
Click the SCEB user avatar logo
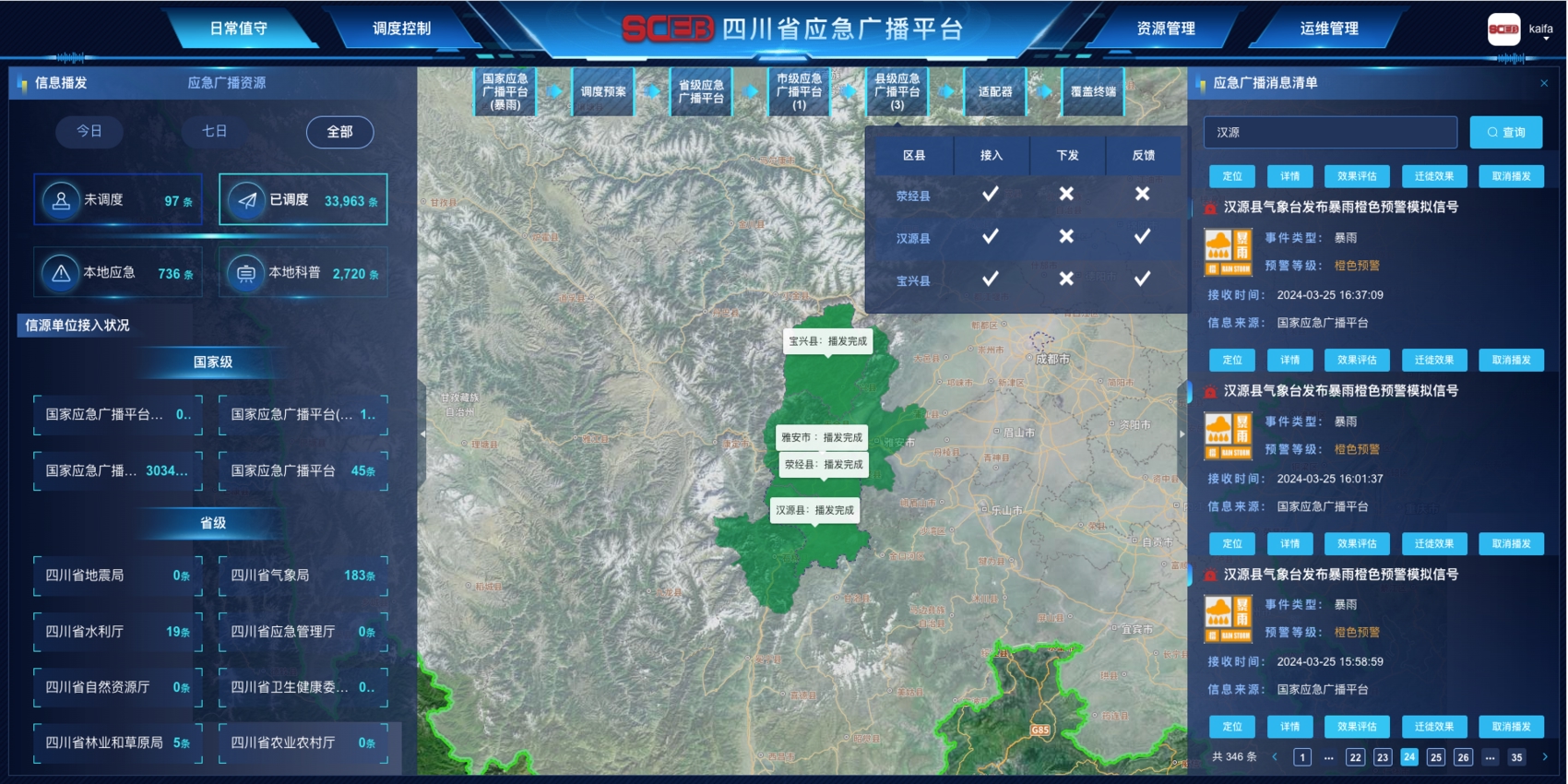[x=1503, y=30]
